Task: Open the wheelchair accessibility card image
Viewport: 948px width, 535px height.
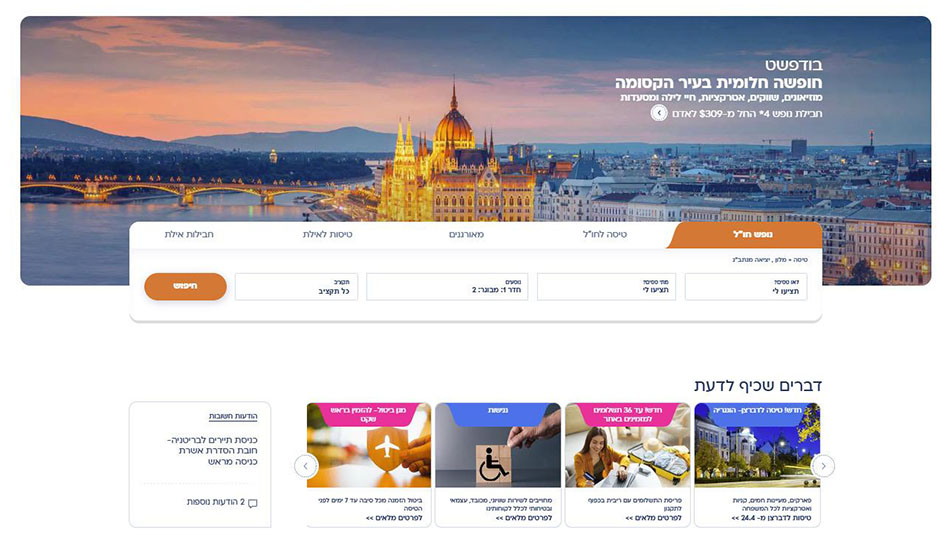Action: (x=498, y=446)
